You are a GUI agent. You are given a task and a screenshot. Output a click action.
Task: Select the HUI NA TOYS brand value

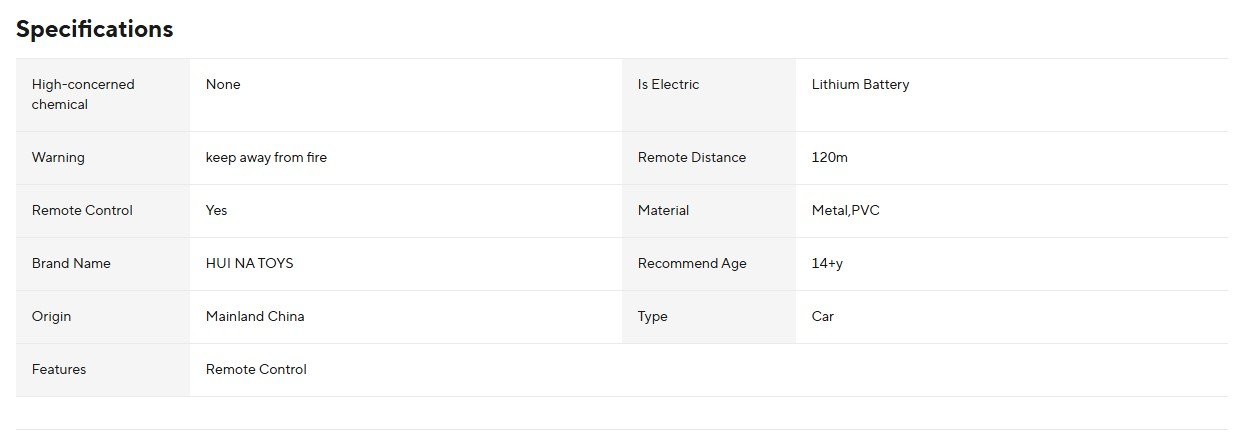(x=249, y=264)
